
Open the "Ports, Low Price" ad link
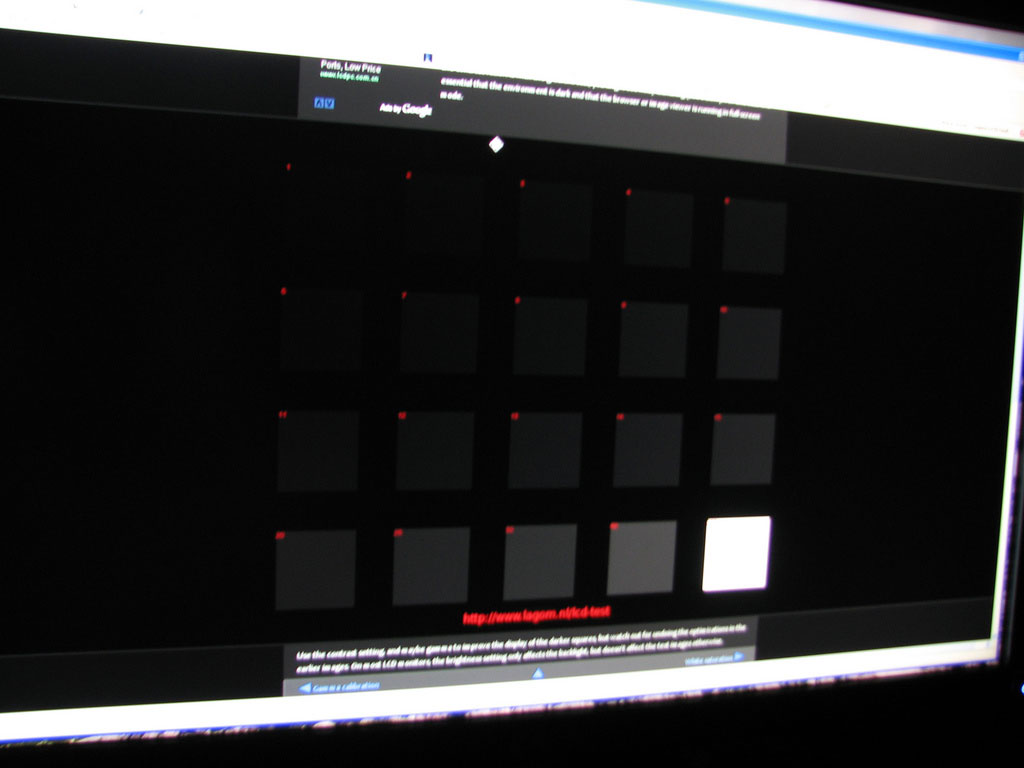351,66
